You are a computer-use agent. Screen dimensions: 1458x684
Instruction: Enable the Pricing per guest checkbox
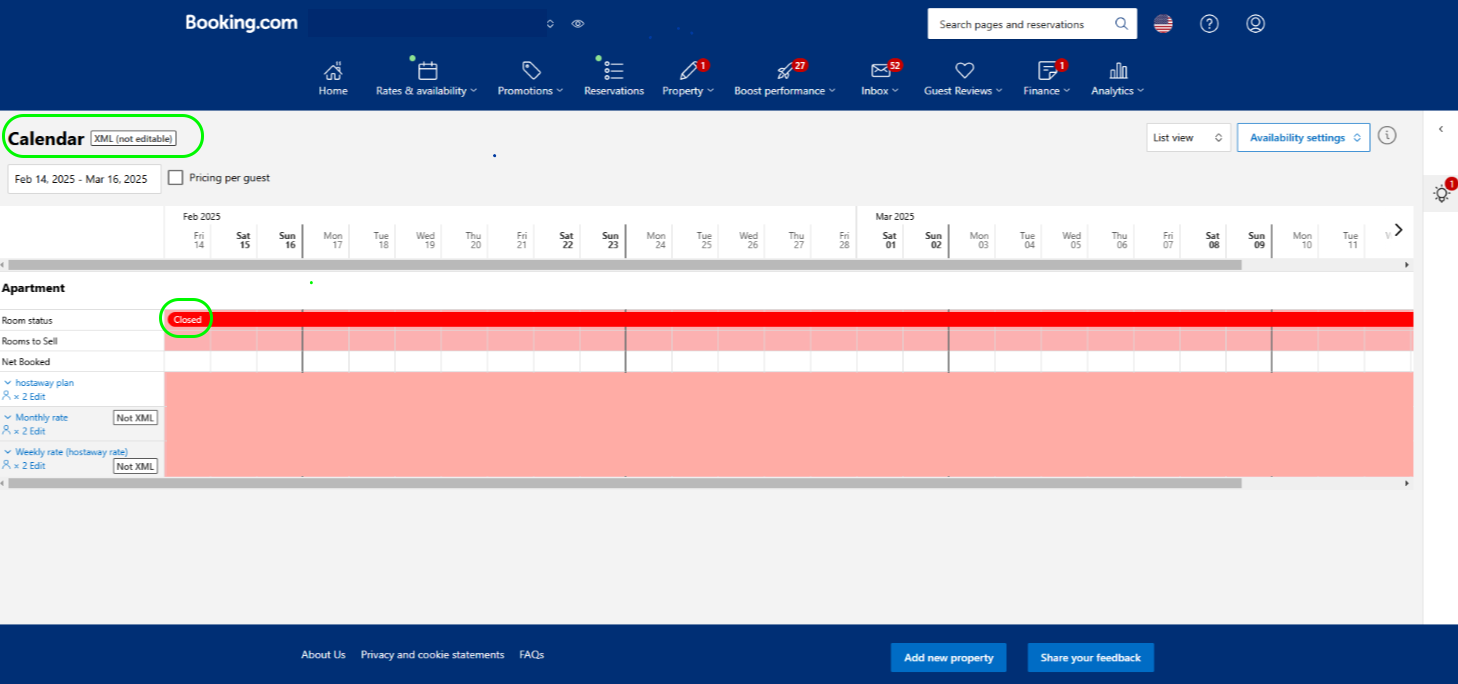pyautogui.click(x=176, y=178)
